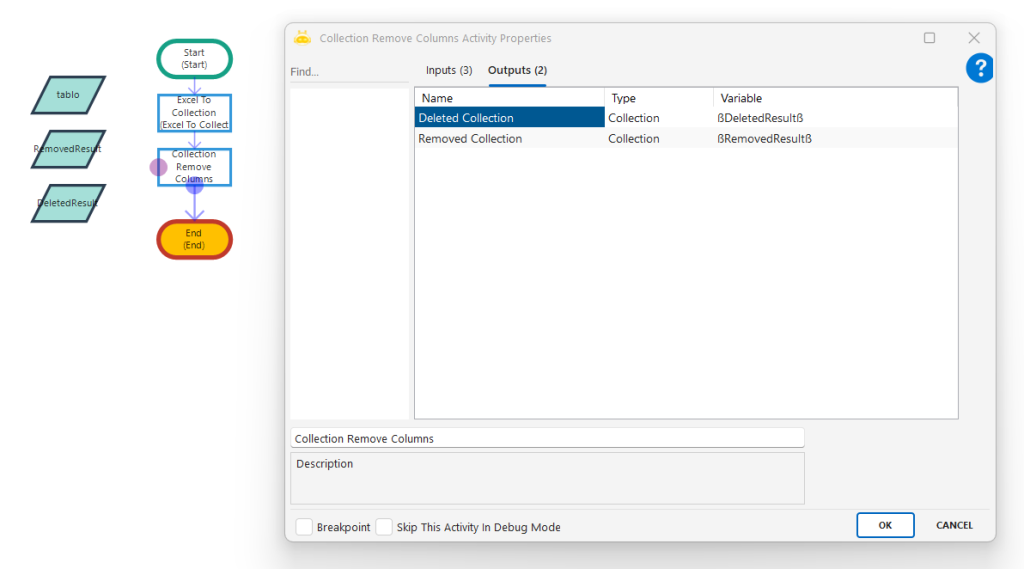The image size is (1024, 569).
Task: Click the tablo variable shape
Action: point(68,95)
